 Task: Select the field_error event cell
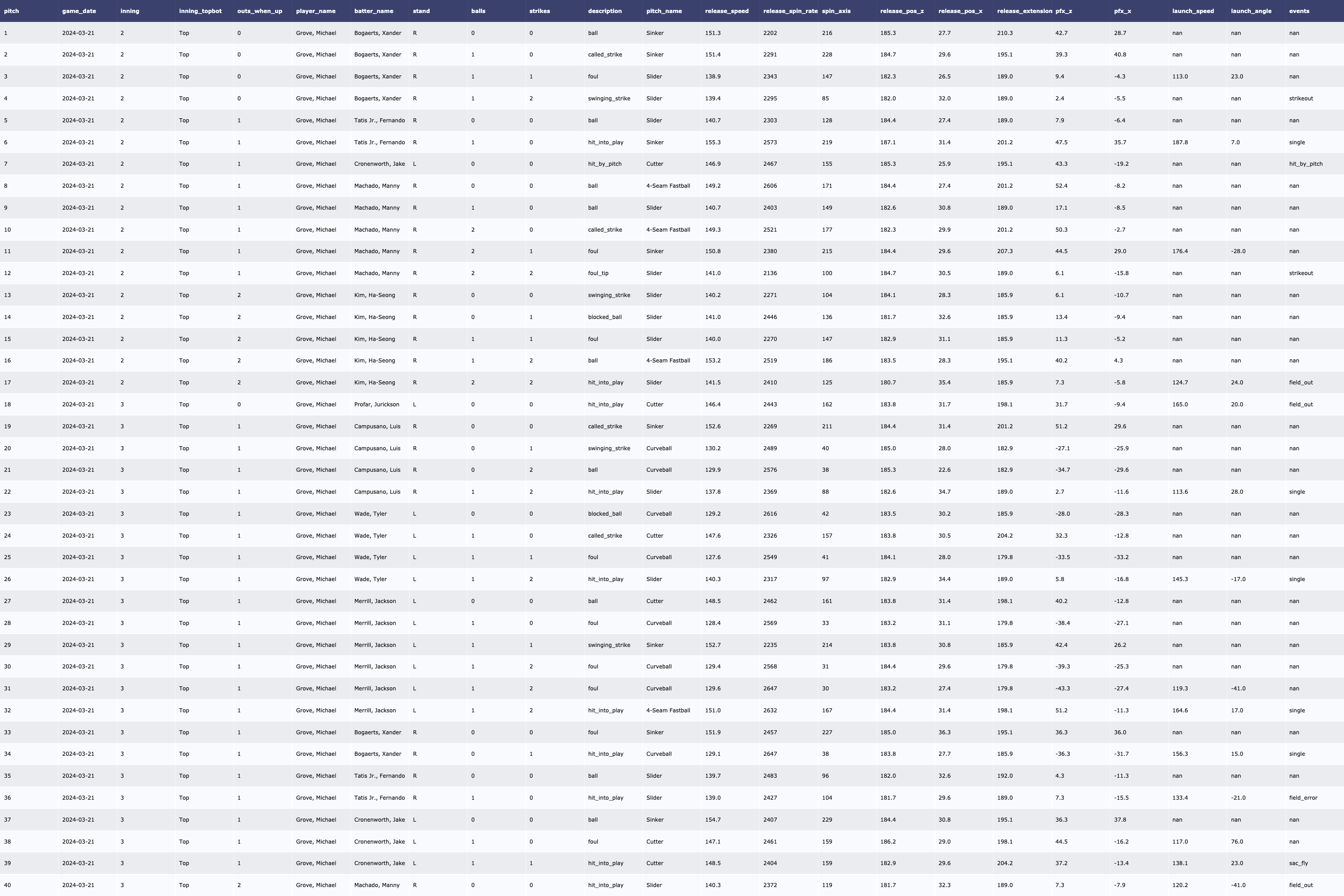(x=1303, y=798)
